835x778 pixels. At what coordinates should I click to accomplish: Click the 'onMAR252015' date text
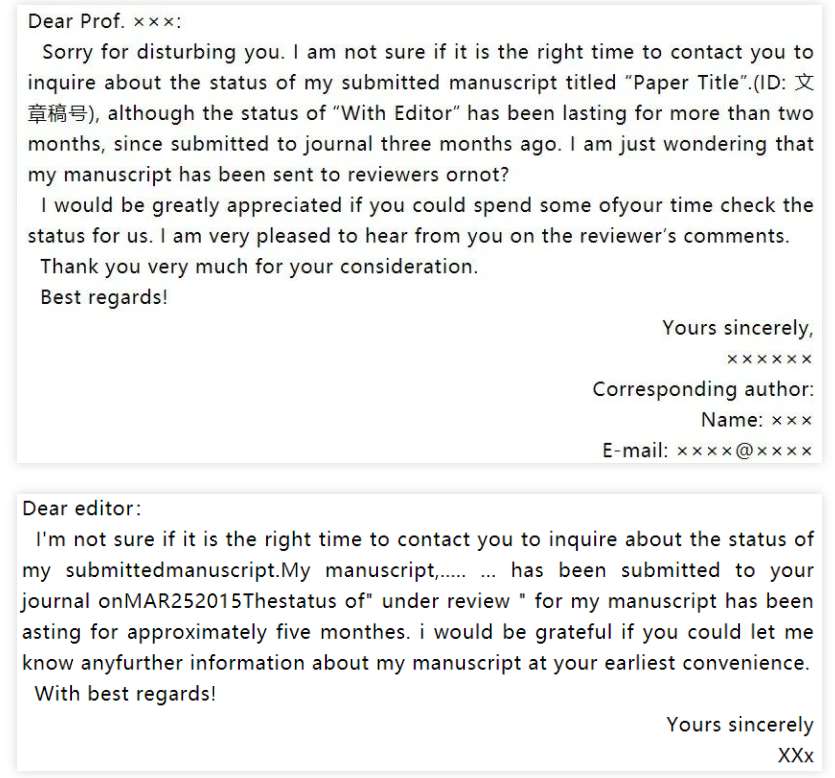point(170,601)
